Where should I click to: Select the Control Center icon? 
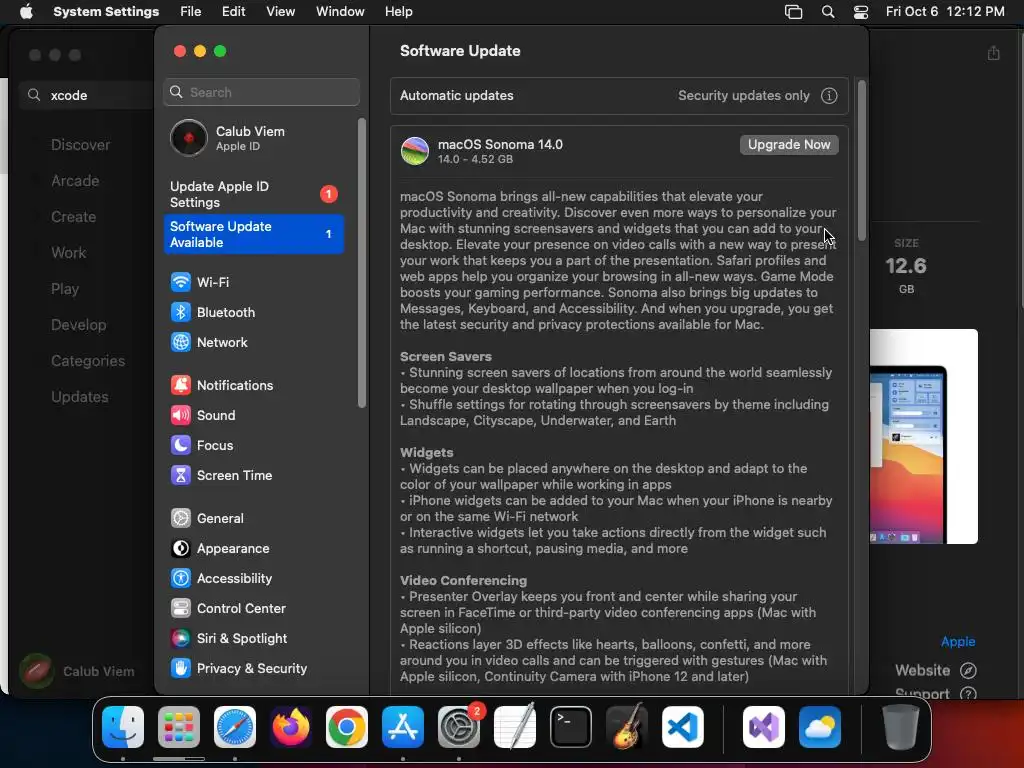(x=181, y=609)
